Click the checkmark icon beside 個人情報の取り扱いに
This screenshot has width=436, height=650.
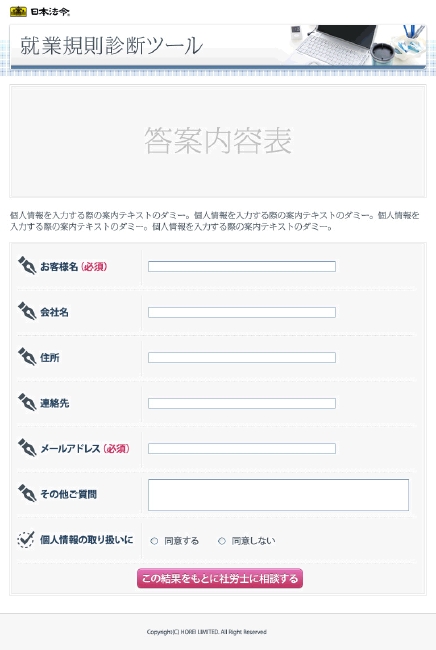pos(26,539)
